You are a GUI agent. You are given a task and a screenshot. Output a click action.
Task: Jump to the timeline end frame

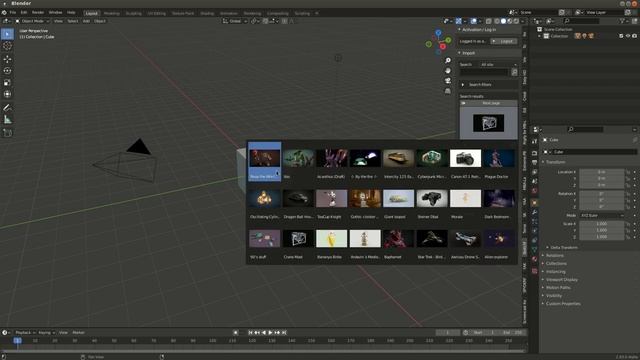pos(284,333)
